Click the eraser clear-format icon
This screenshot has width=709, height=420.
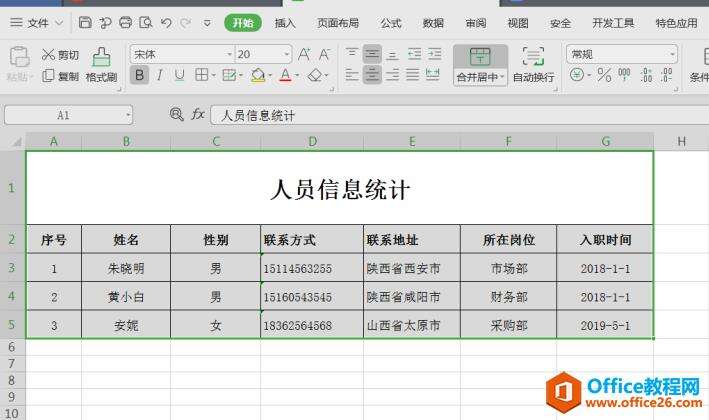[x=315, y=75]
